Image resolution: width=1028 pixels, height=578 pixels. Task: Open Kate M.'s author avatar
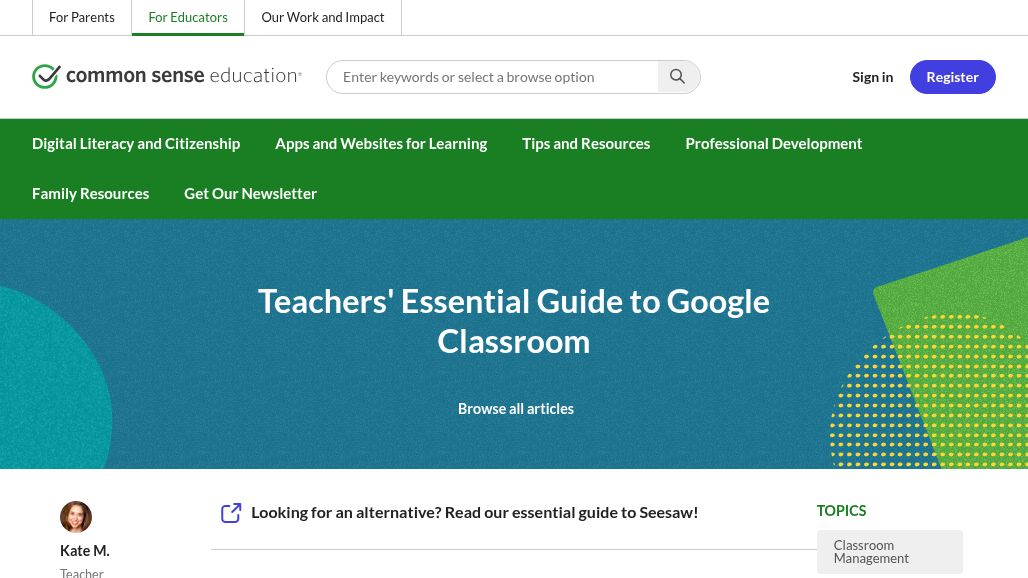coord(76,517)
